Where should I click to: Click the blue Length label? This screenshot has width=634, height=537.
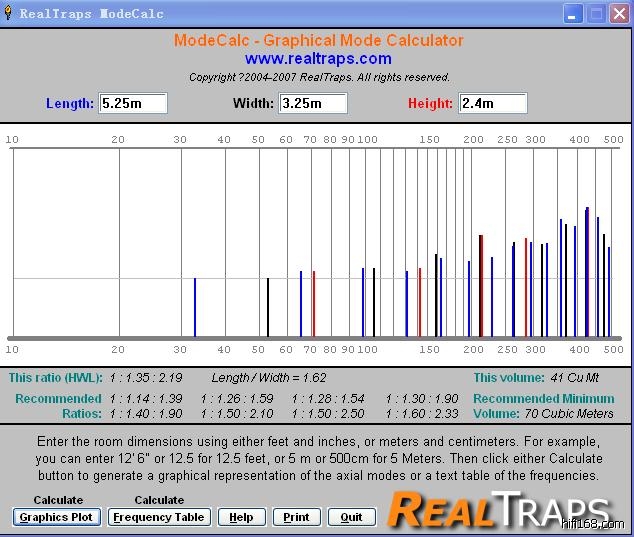pyautogui.click(x=70, y=103)
